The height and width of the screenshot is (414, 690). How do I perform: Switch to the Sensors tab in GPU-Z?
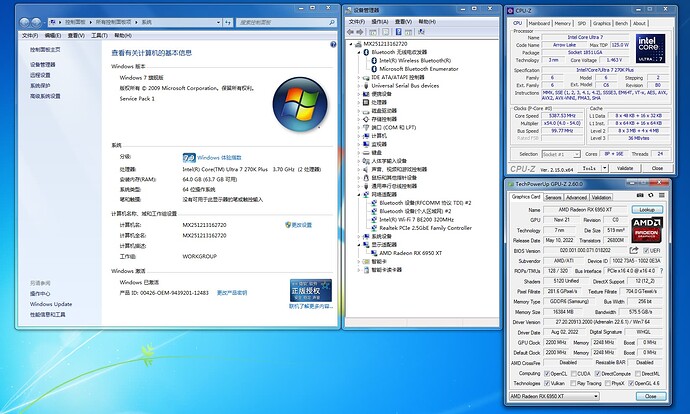[x=553, y=197]
